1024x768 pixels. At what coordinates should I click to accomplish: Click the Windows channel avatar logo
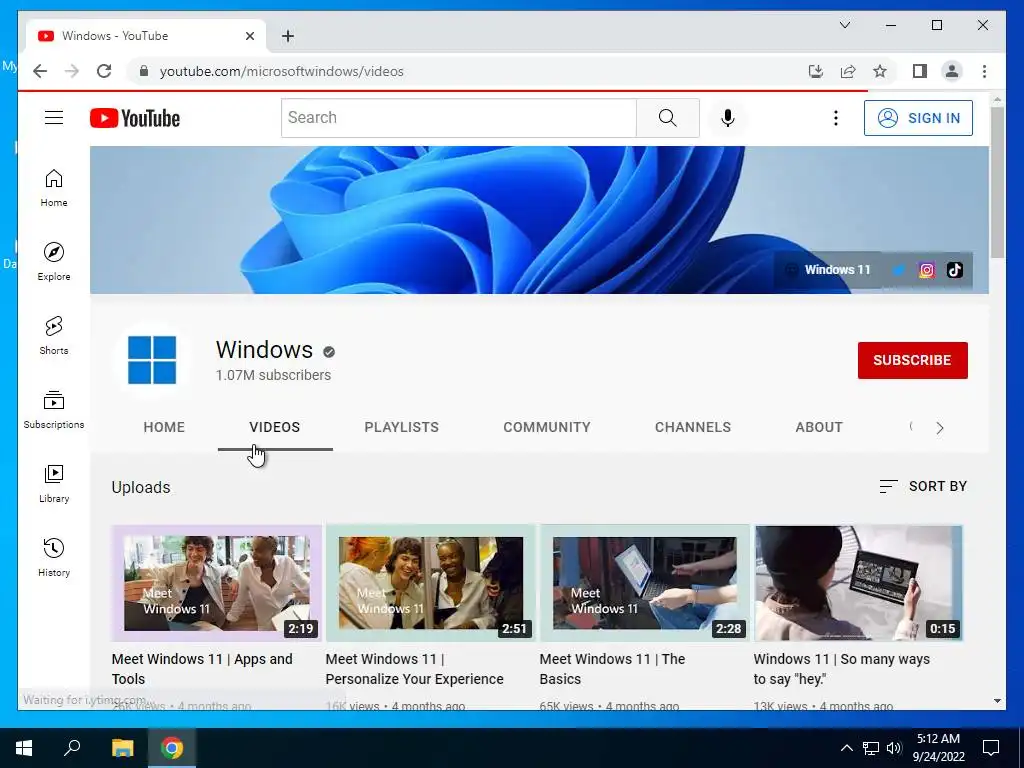tap(152, 360)
